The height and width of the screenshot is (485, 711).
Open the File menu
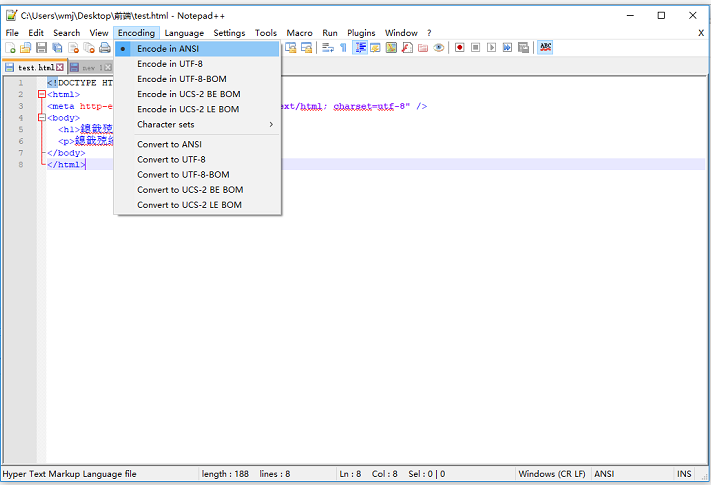pyautogui.click(x=12, y=33)
